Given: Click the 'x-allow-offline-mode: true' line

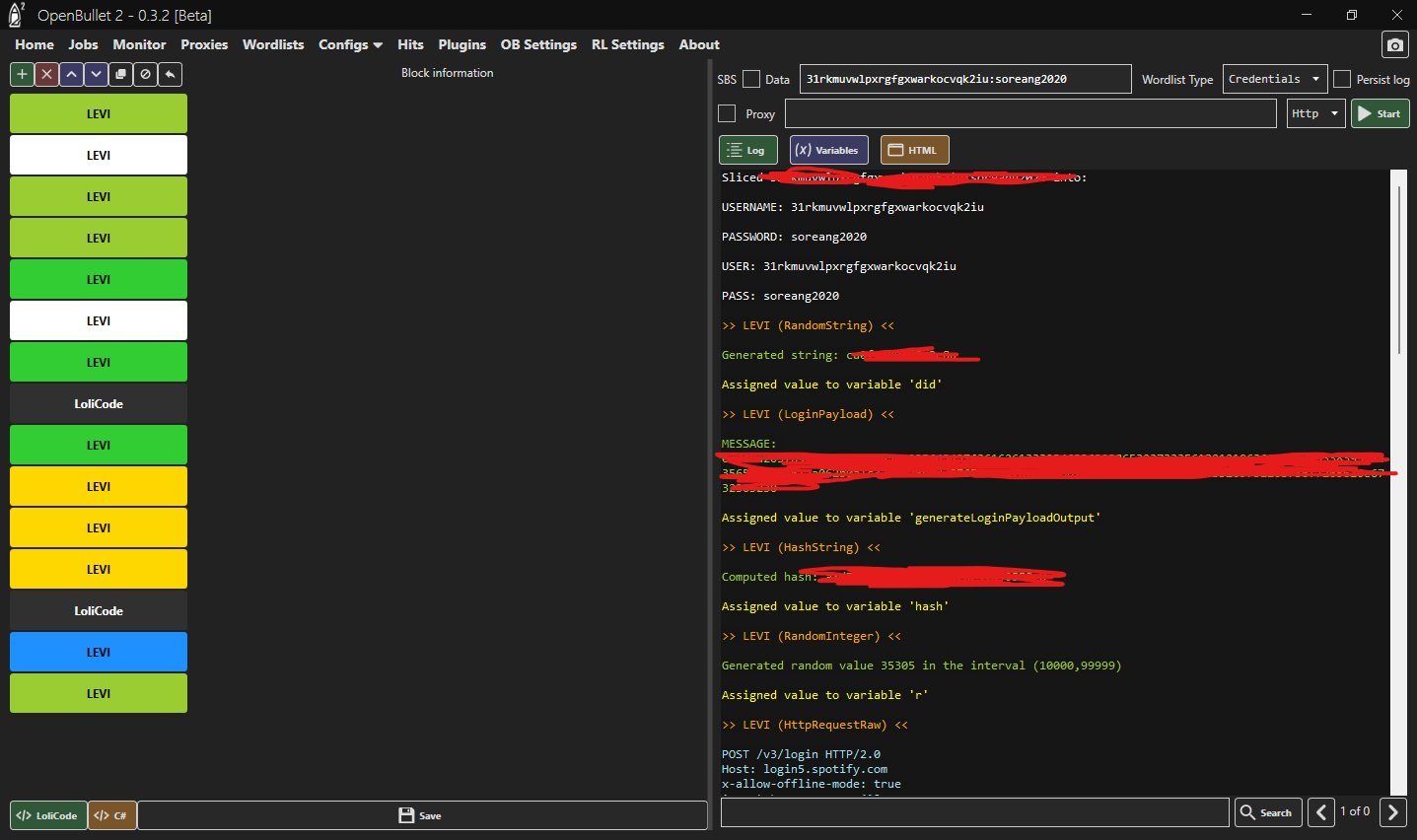Looking at the screenshot, I should coord(812,784).
